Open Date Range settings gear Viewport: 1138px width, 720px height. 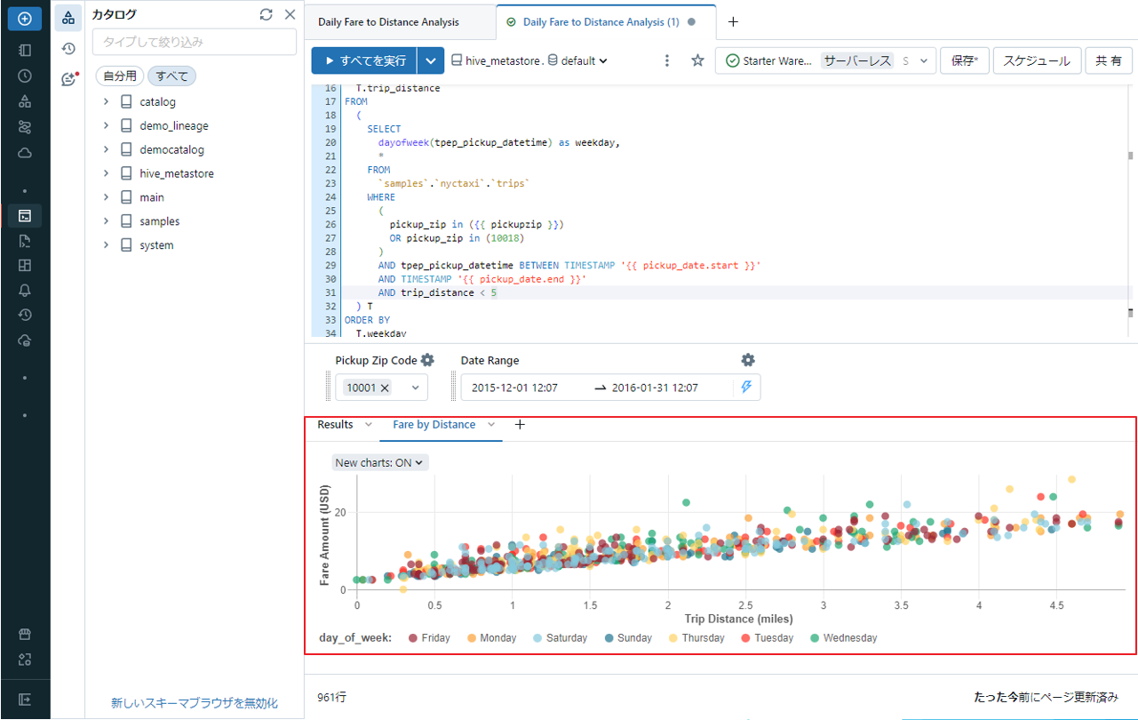coord(747,360)
